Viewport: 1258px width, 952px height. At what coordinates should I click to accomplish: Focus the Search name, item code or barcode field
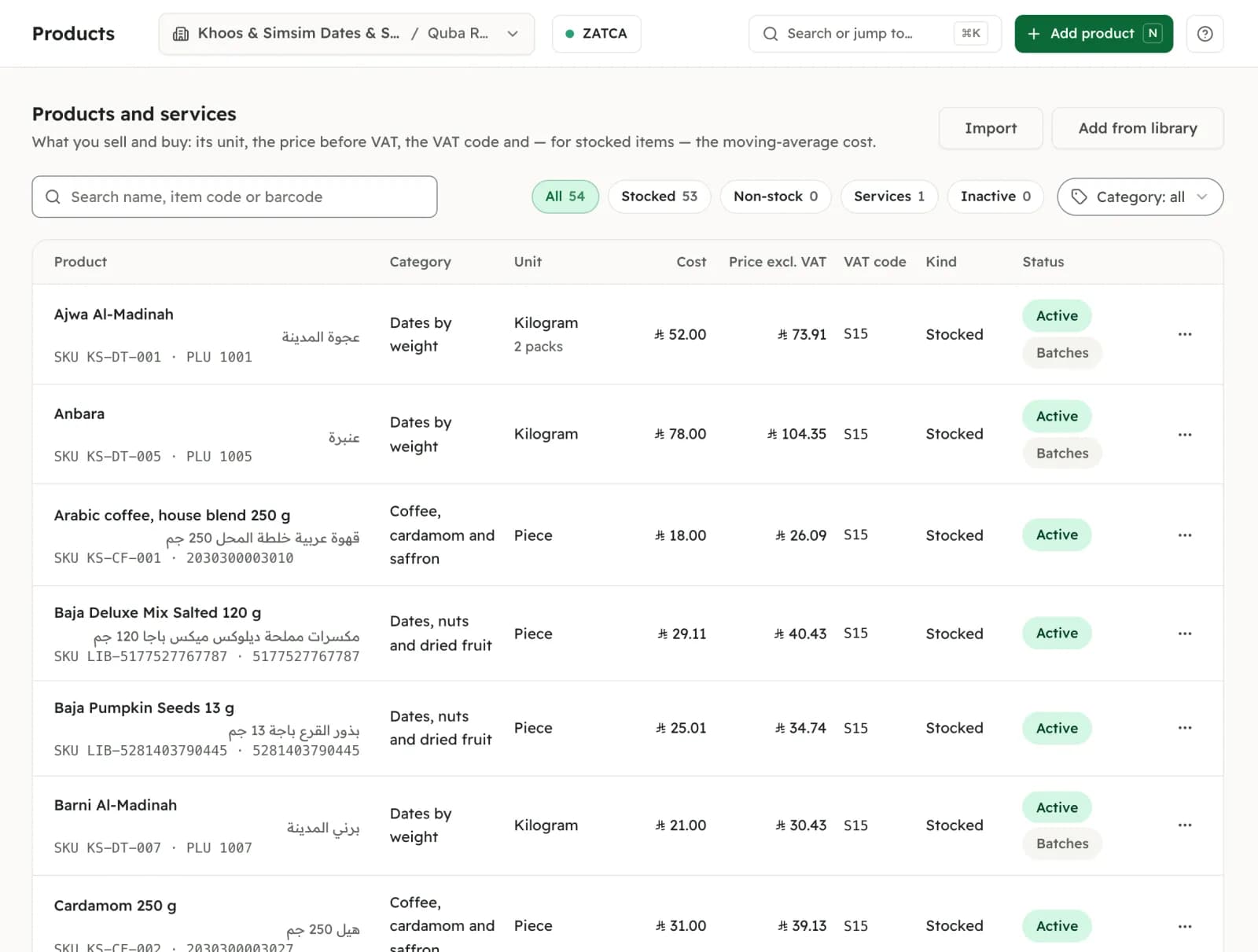[234, 197]
